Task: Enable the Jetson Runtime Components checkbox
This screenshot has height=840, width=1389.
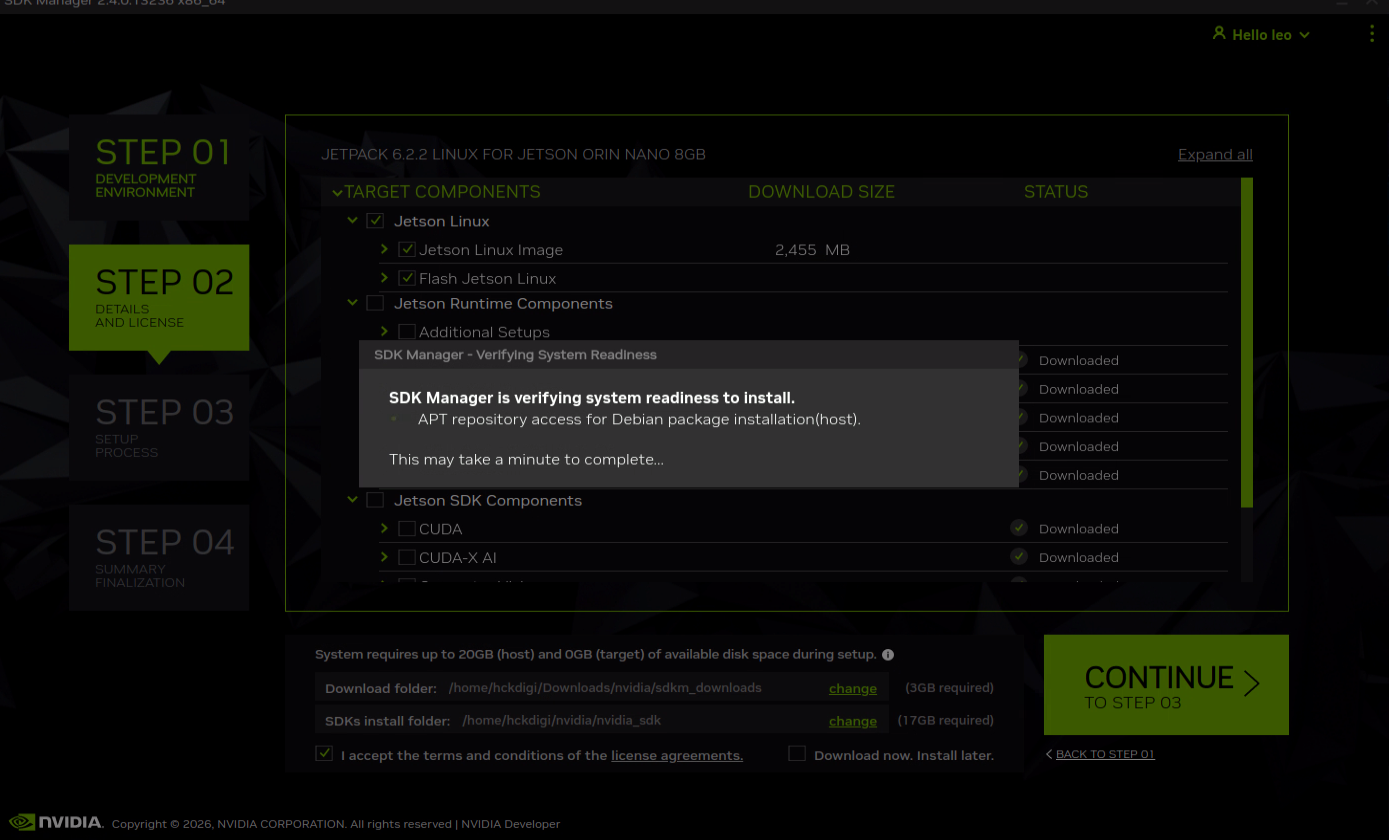Action: [375, 303]
